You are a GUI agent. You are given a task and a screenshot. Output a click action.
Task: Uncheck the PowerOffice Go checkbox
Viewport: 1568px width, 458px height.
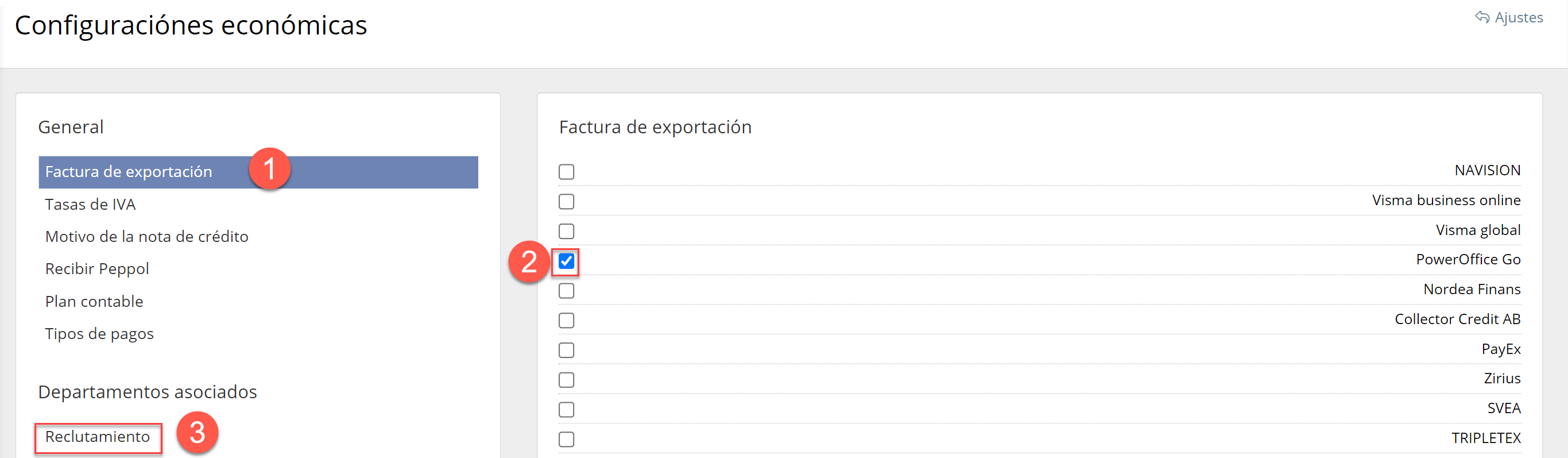[x=566, y=261]
